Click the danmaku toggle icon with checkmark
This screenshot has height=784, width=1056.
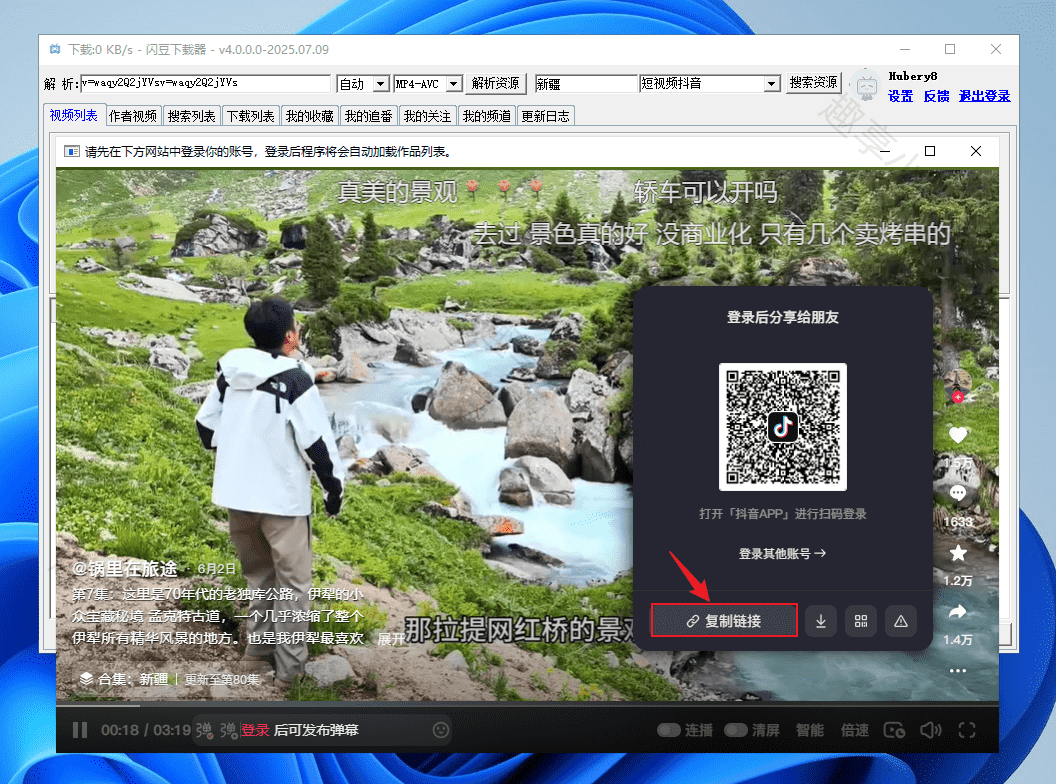204,730
